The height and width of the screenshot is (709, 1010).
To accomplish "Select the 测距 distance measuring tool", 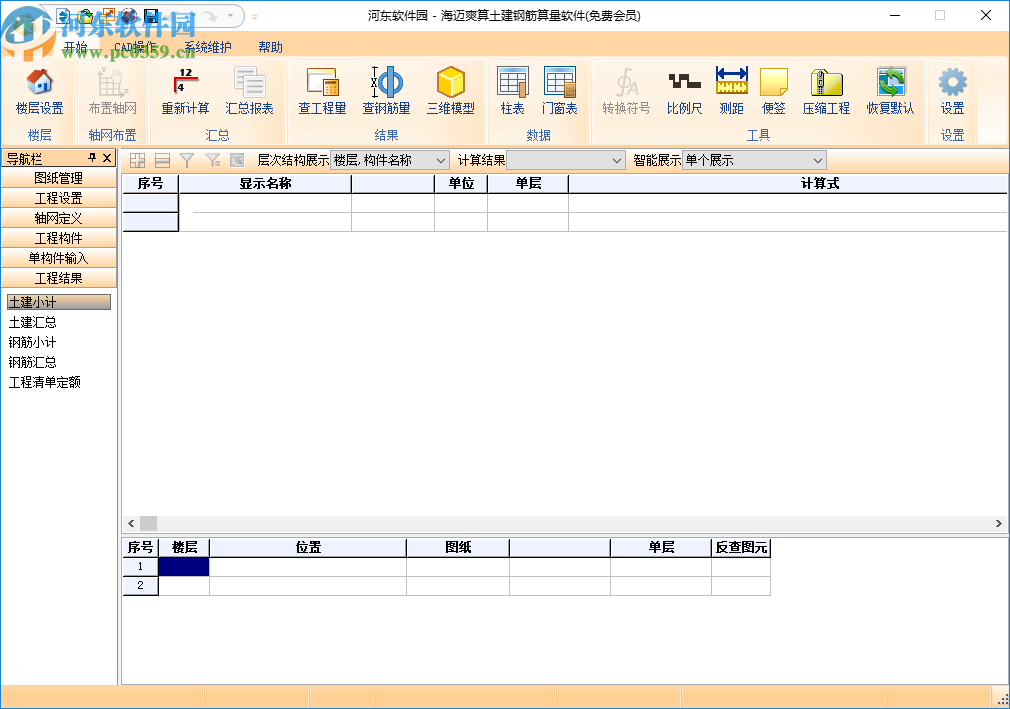I will (x=732, y=92).
